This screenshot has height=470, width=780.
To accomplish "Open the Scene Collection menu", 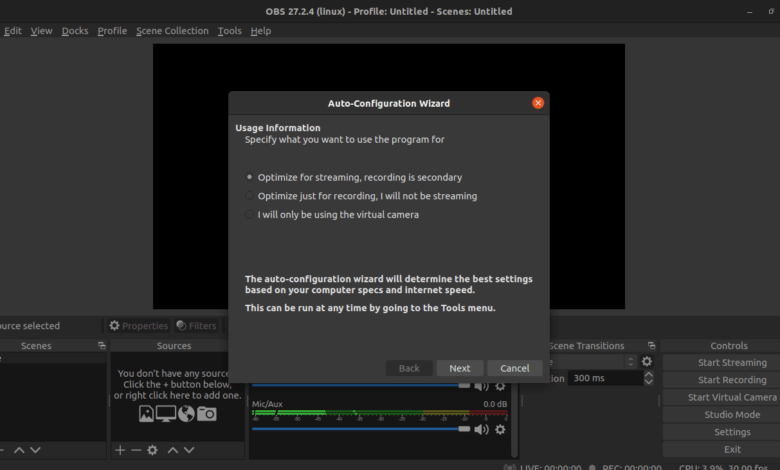I will [x=172, y=31].
